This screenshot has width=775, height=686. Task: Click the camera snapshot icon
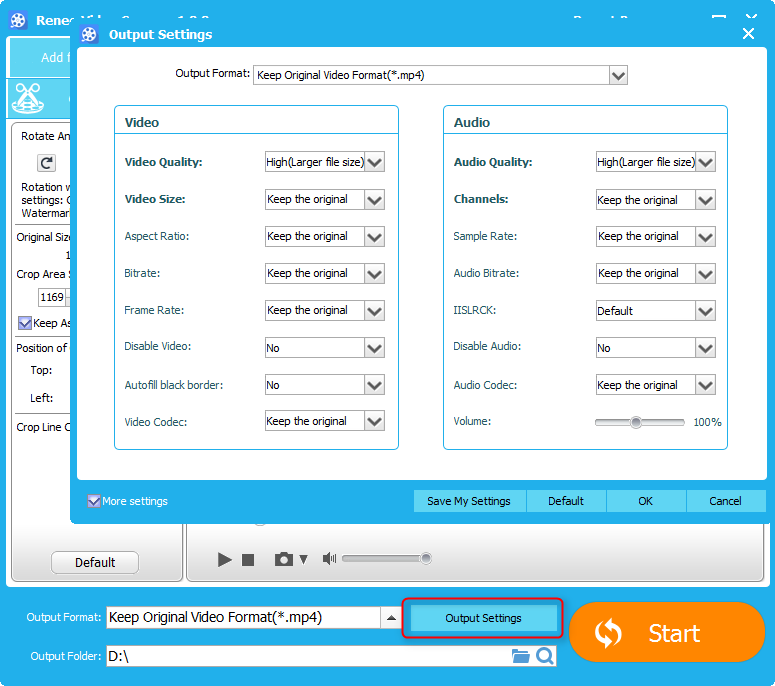(x=284, y=560)
